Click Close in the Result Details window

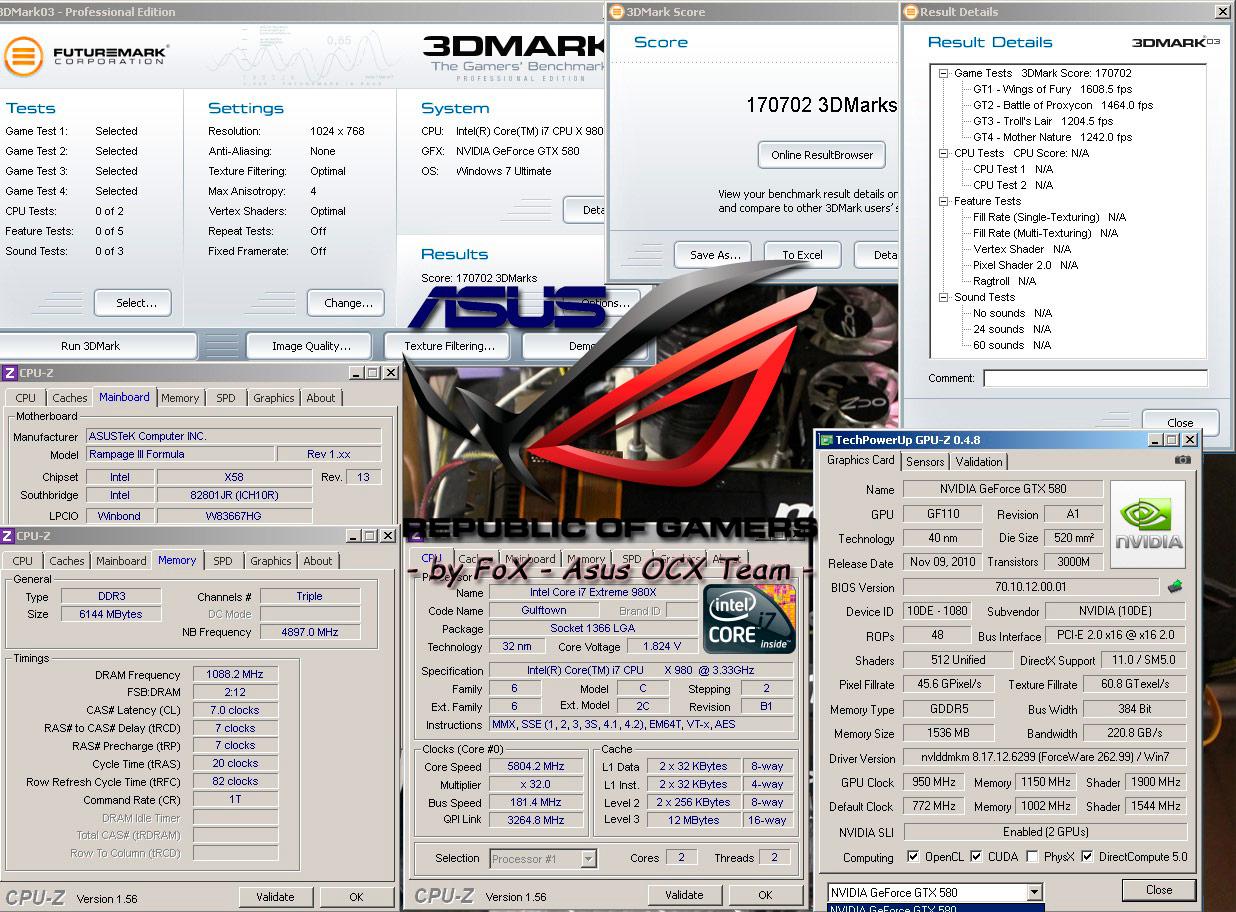1180,422
